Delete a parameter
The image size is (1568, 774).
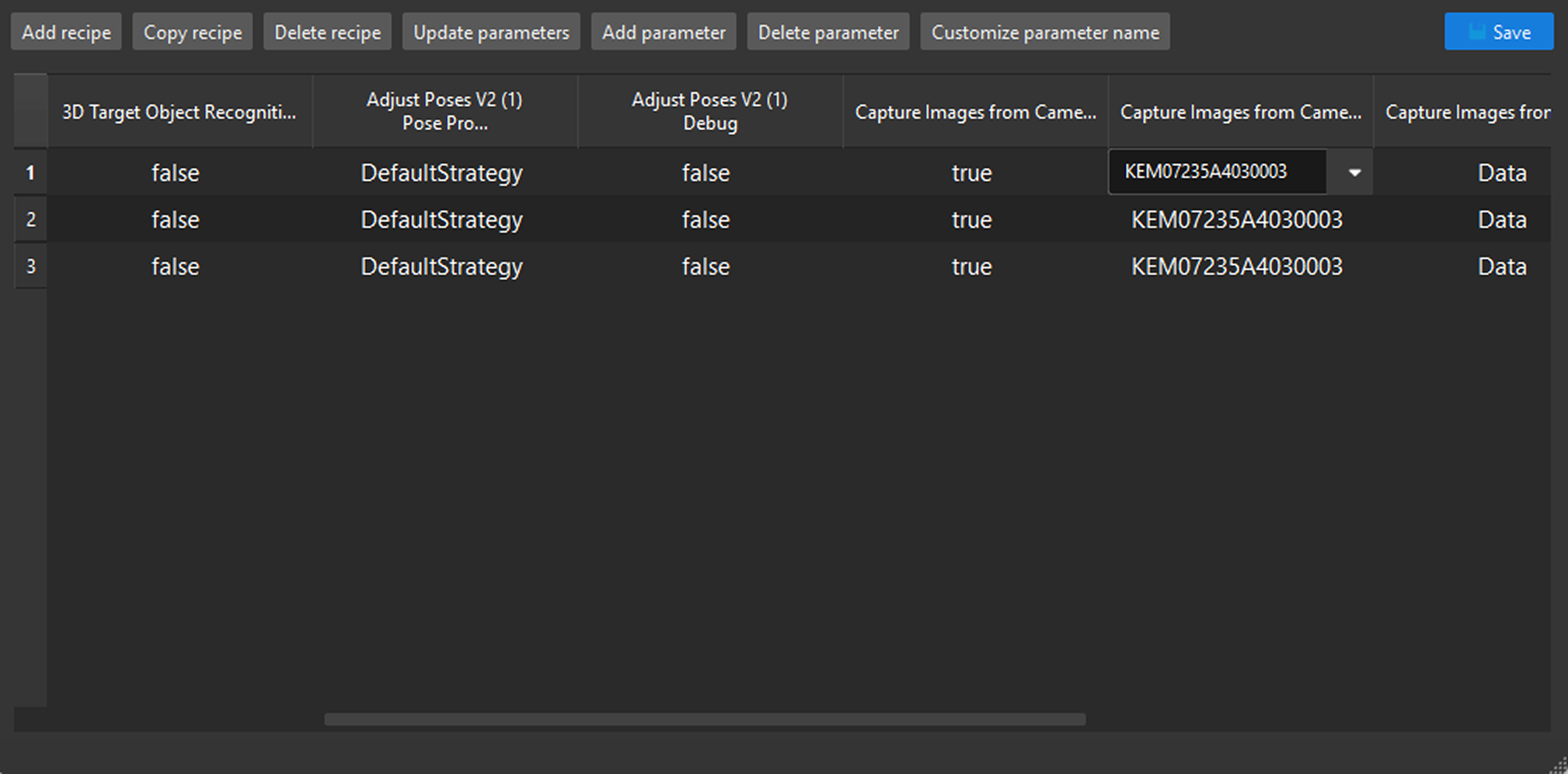pyautogui.click(x=828, y=31)
